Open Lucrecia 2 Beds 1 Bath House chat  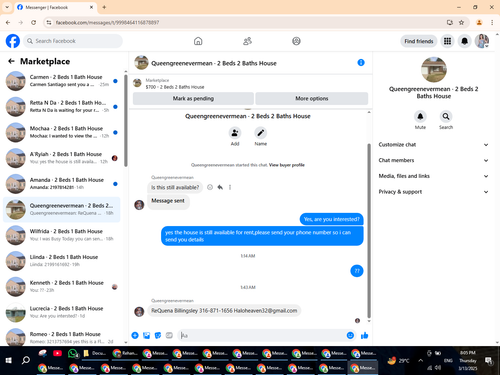[62, 312]
